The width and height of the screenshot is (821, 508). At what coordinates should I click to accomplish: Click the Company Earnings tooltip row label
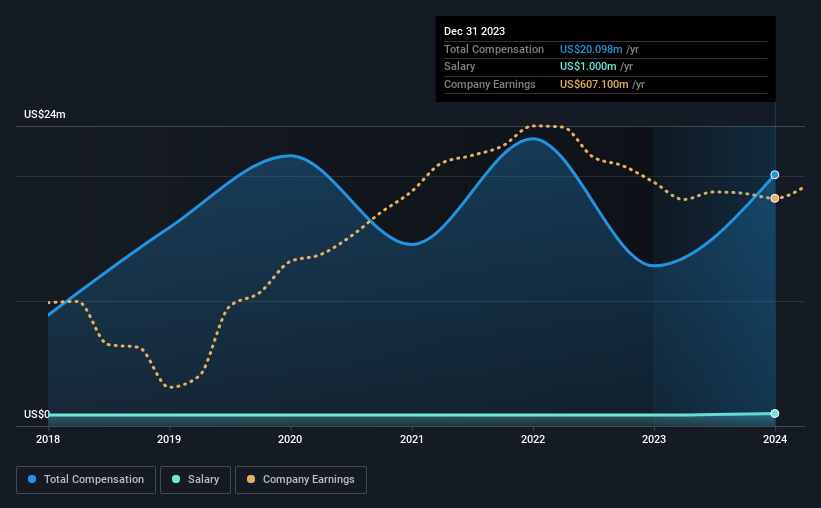pos(490,84)
